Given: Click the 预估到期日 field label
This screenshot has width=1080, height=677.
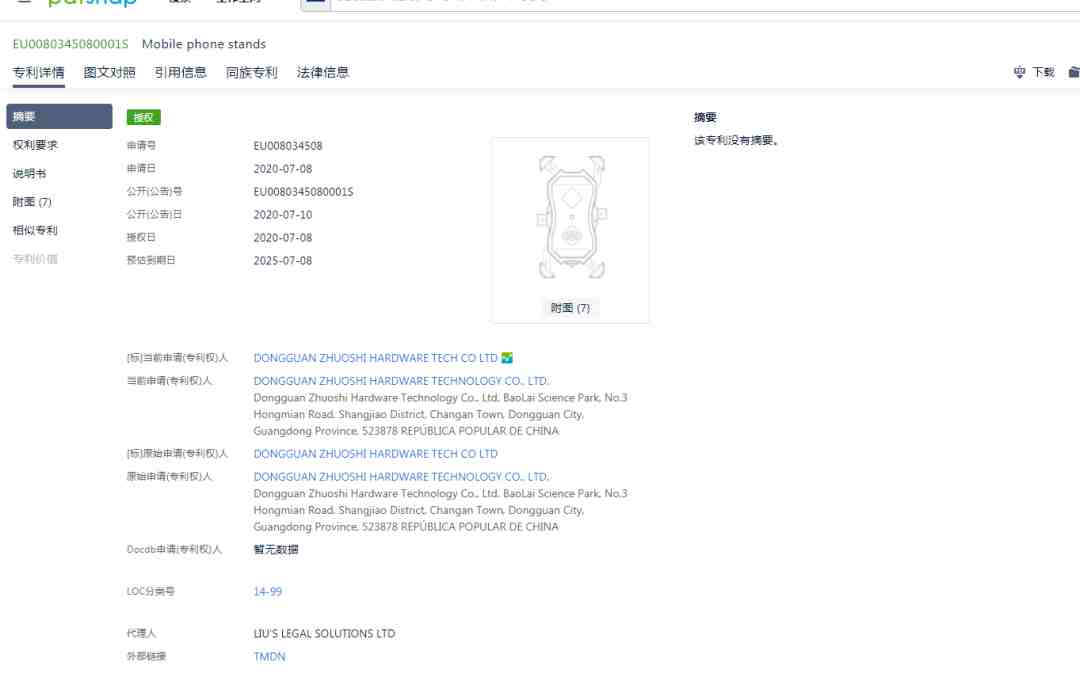Looking at the screenshot, I should coord(151,260).
